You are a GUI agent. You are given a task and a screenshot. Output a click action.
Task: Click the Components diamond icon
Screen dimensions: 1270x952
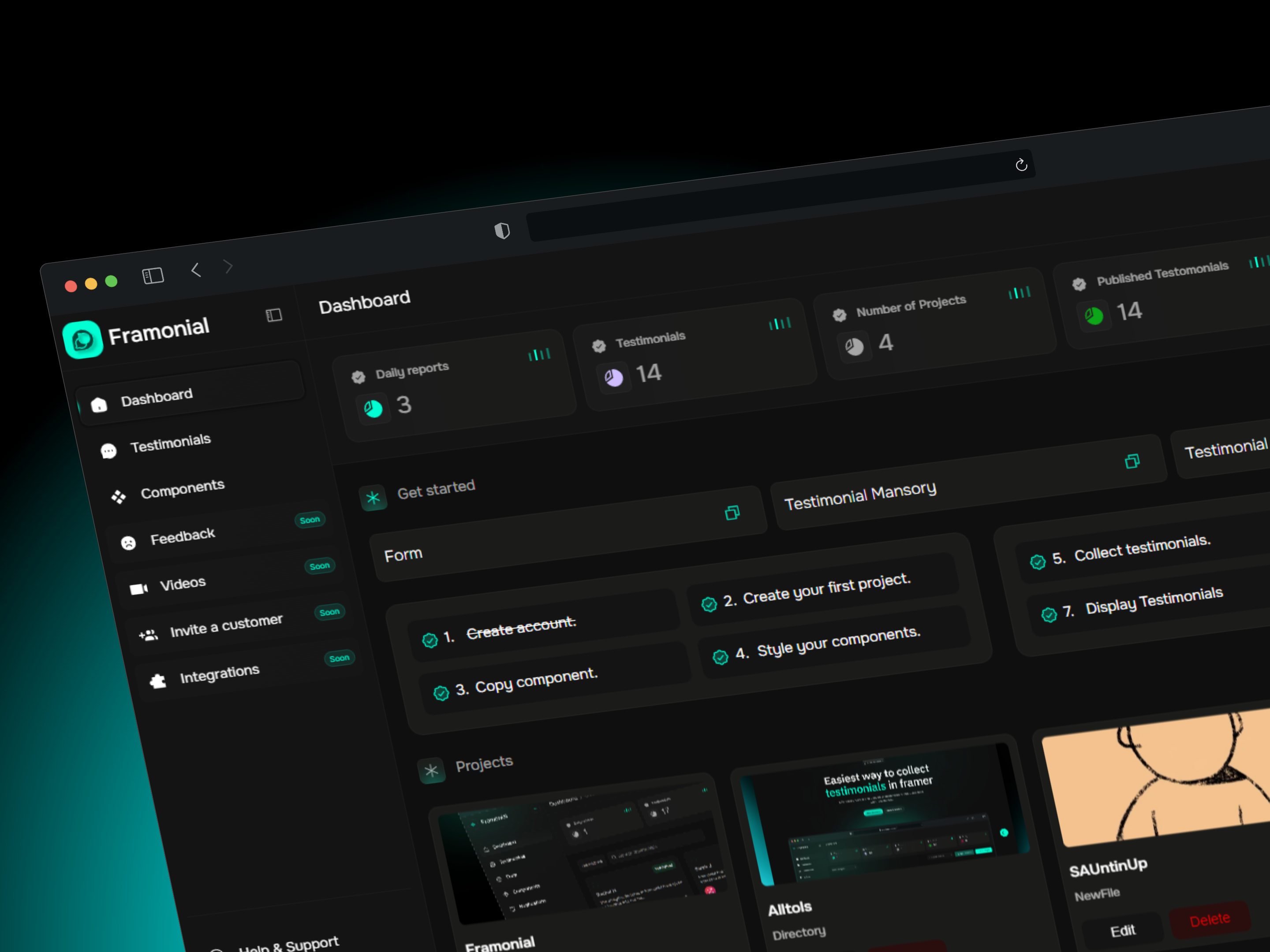click(x=118, y=497)
